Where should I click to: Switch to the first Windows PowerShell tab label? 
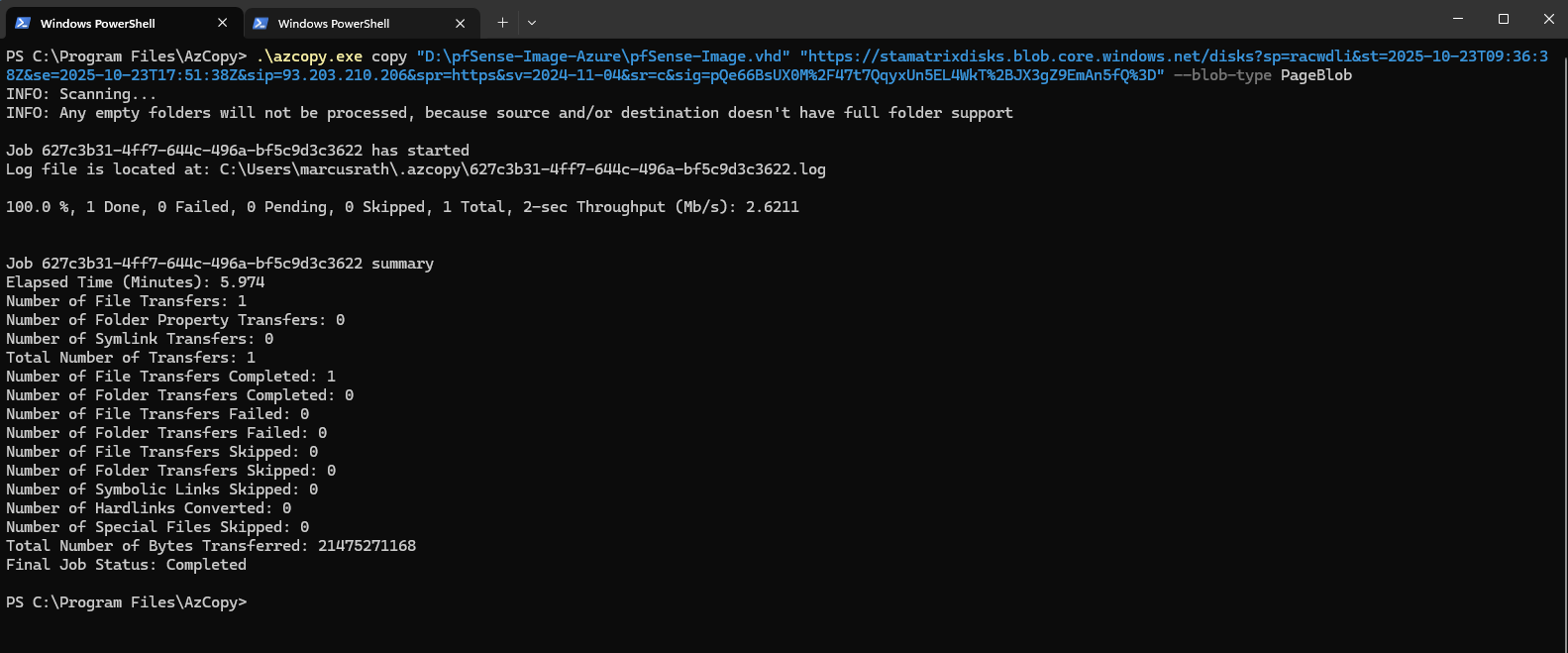[x=97, y=23]
